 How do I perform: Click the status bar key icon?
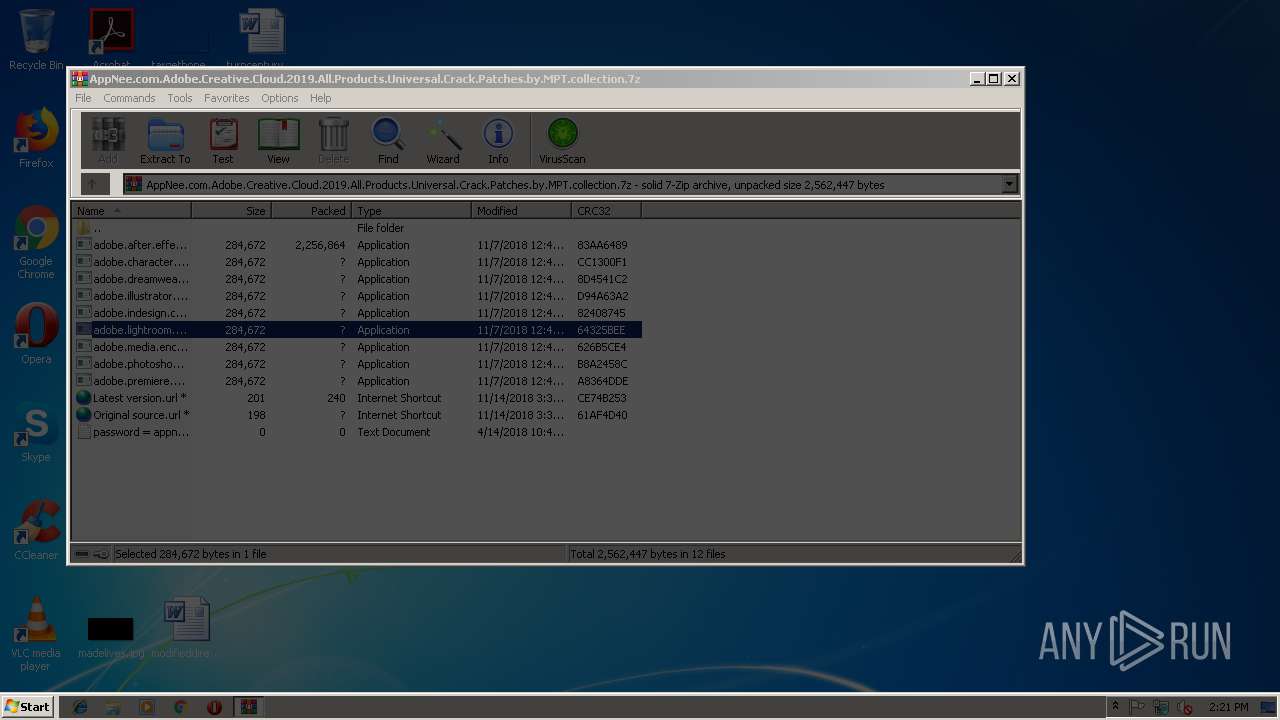(101, 554)
